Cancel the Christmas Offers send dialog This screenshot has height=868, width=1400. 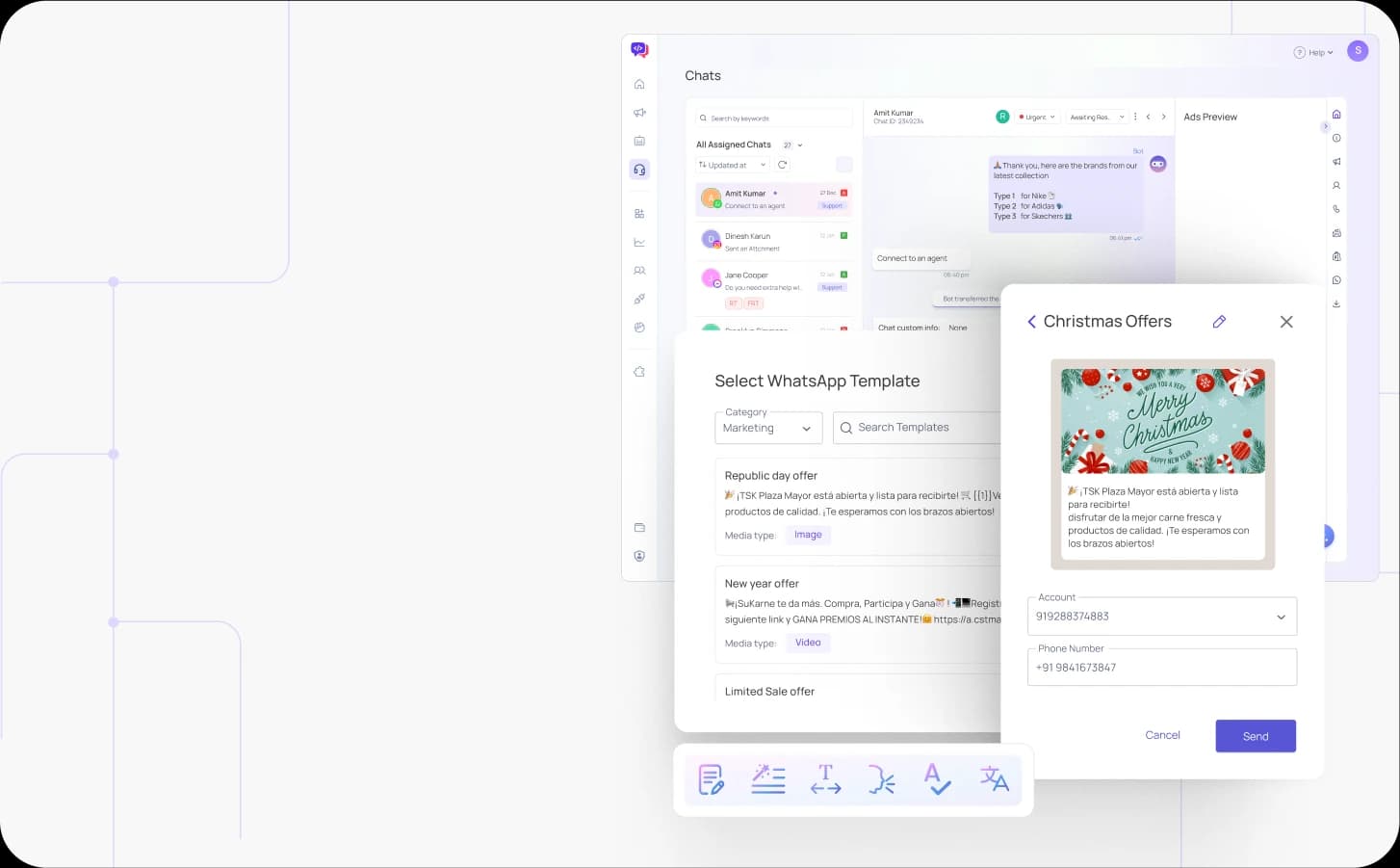point(1162,735)
